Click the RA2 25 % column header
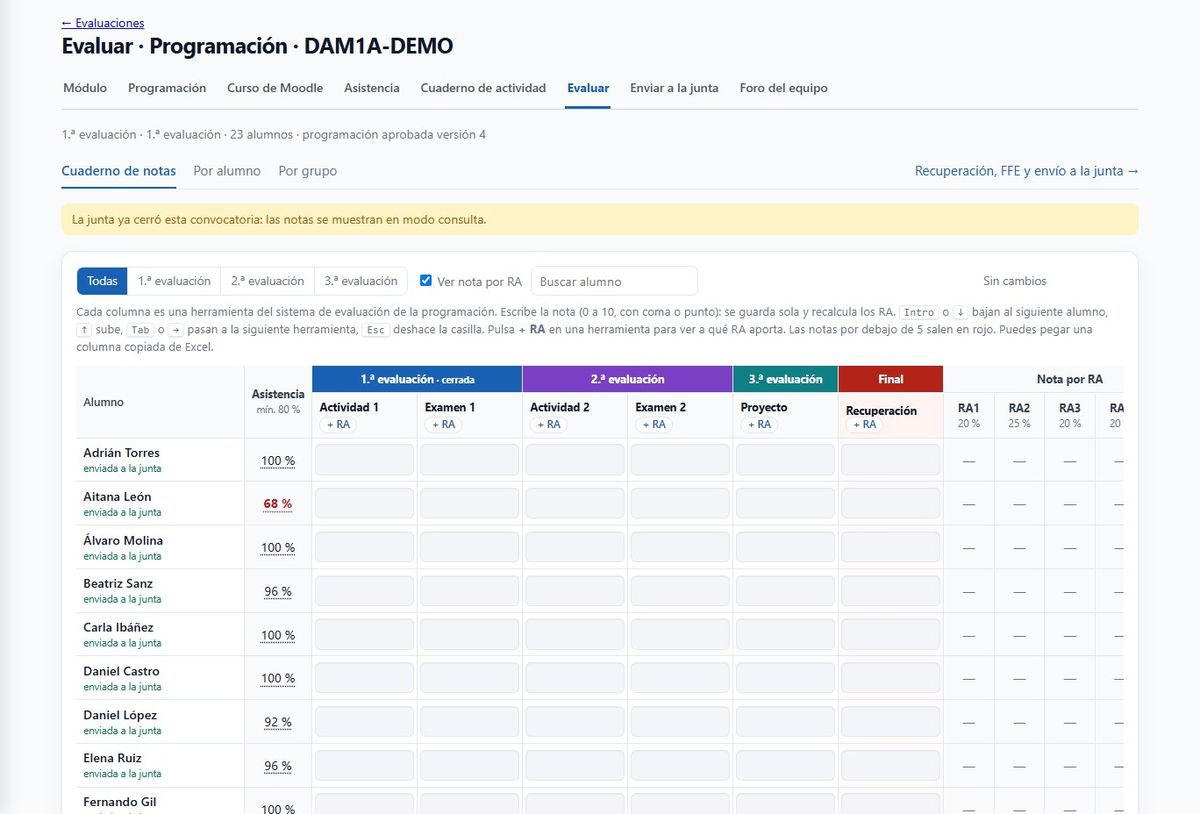This screenshot has height=814, width=1200. pos(1019,415)
